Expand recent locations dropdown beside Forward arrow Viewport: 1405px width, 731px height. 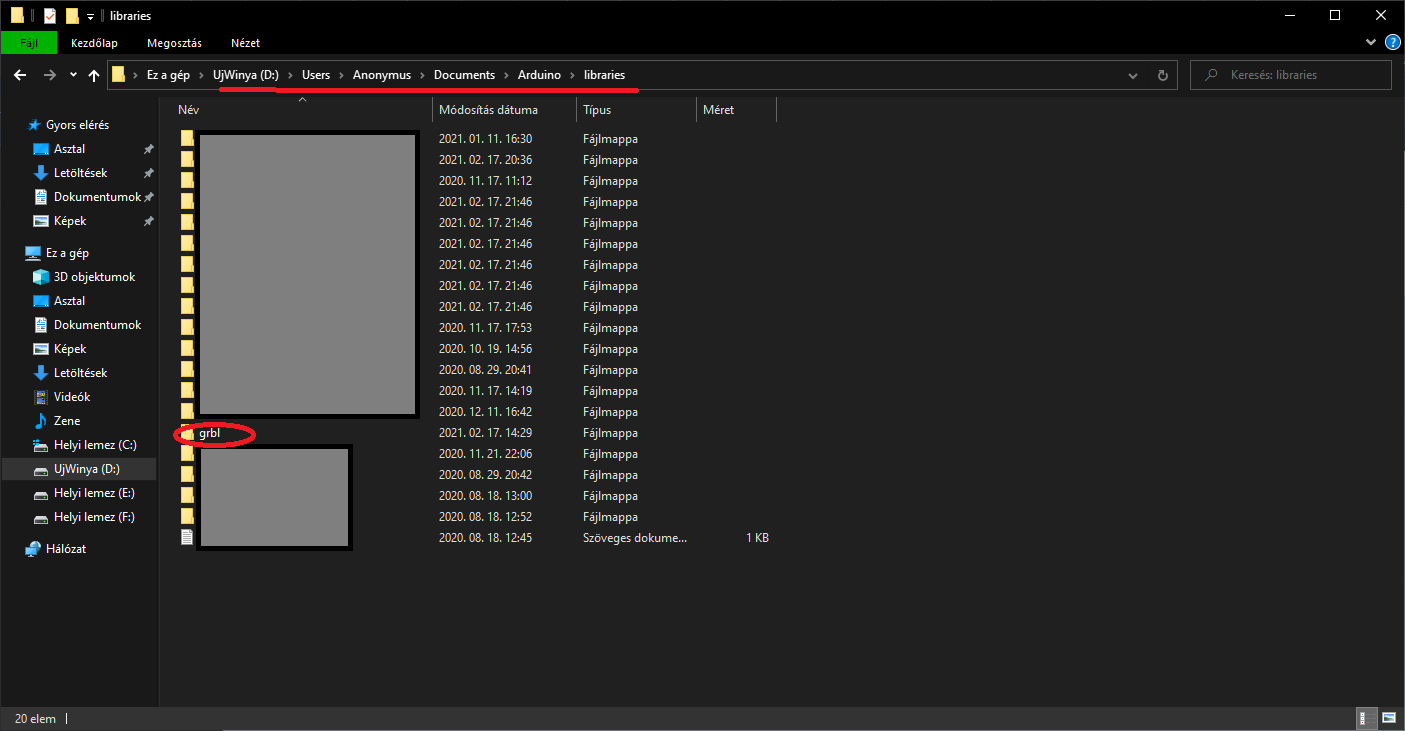(x=73, y=75)
